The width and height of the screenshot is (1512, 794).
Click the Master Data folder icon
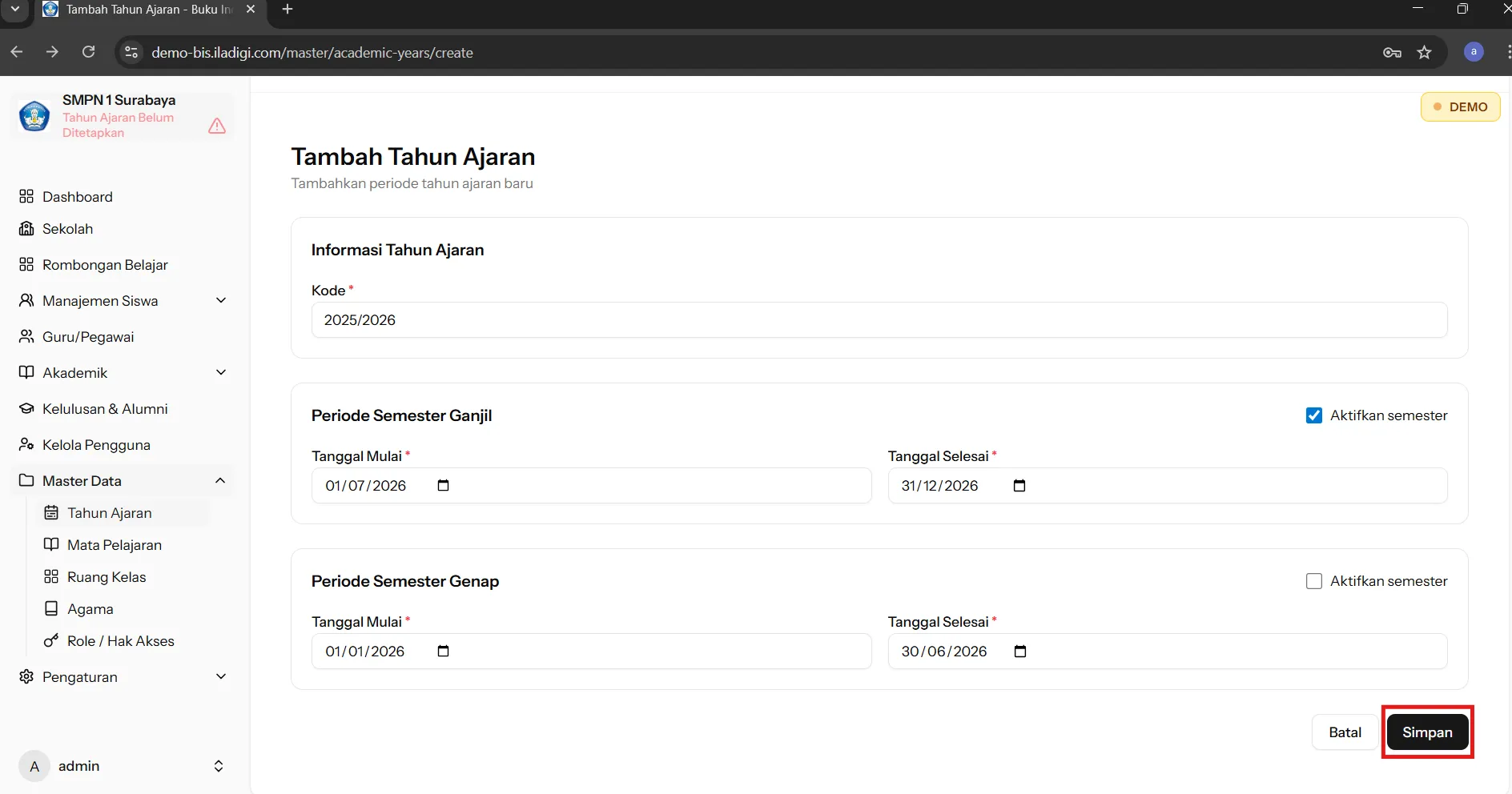26,480
